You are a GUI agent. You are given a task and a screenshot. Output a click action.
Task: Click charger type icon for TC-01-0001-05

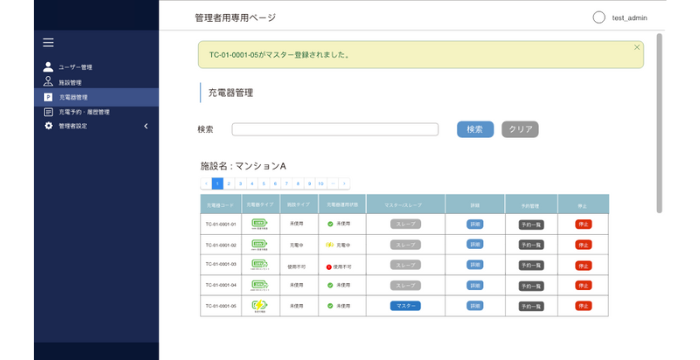pos(259,306)
